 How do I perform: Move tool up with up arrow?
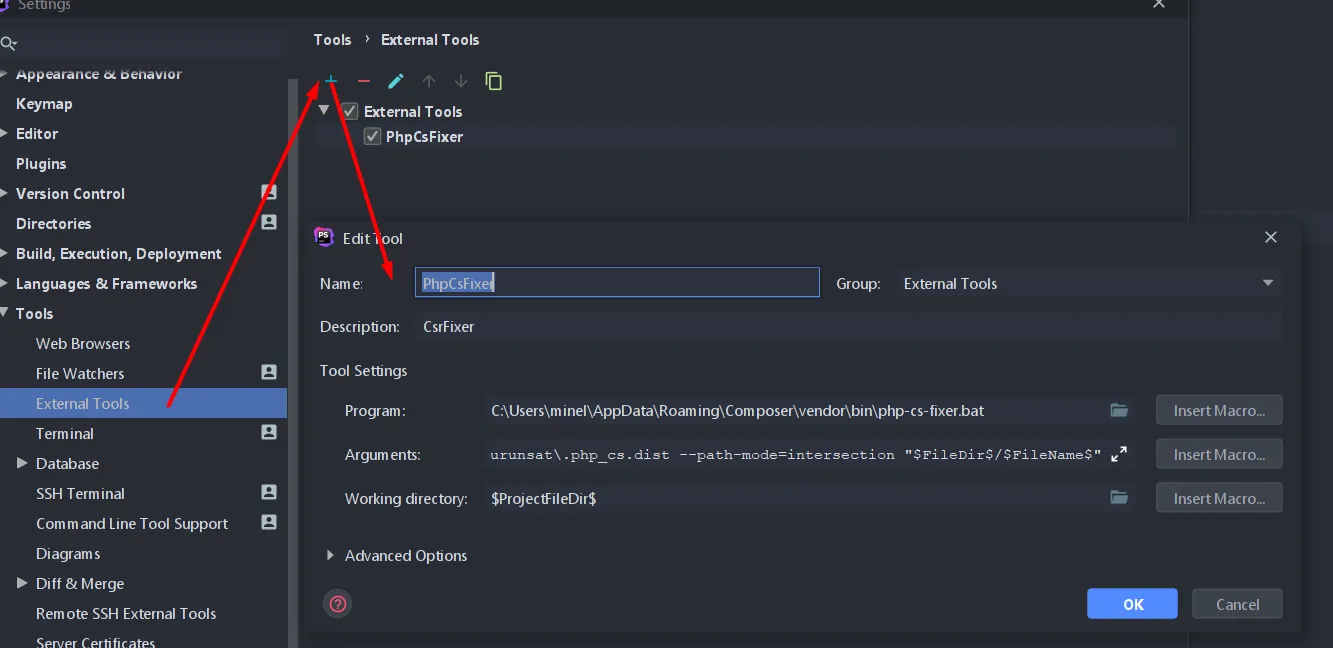pos(429,81)
